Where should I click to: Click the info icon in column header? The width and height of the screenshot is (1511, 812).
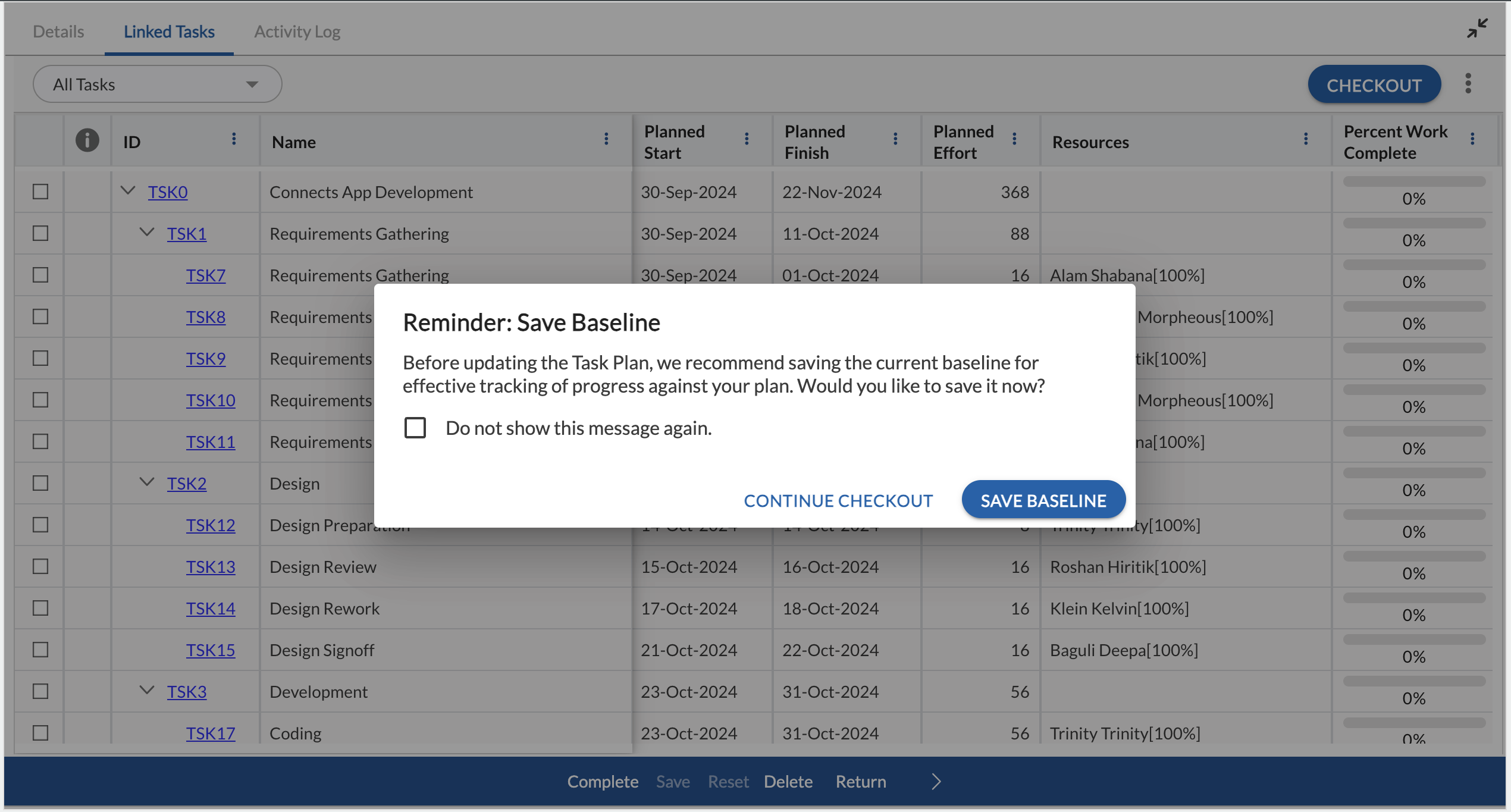[x=87, y=140]
